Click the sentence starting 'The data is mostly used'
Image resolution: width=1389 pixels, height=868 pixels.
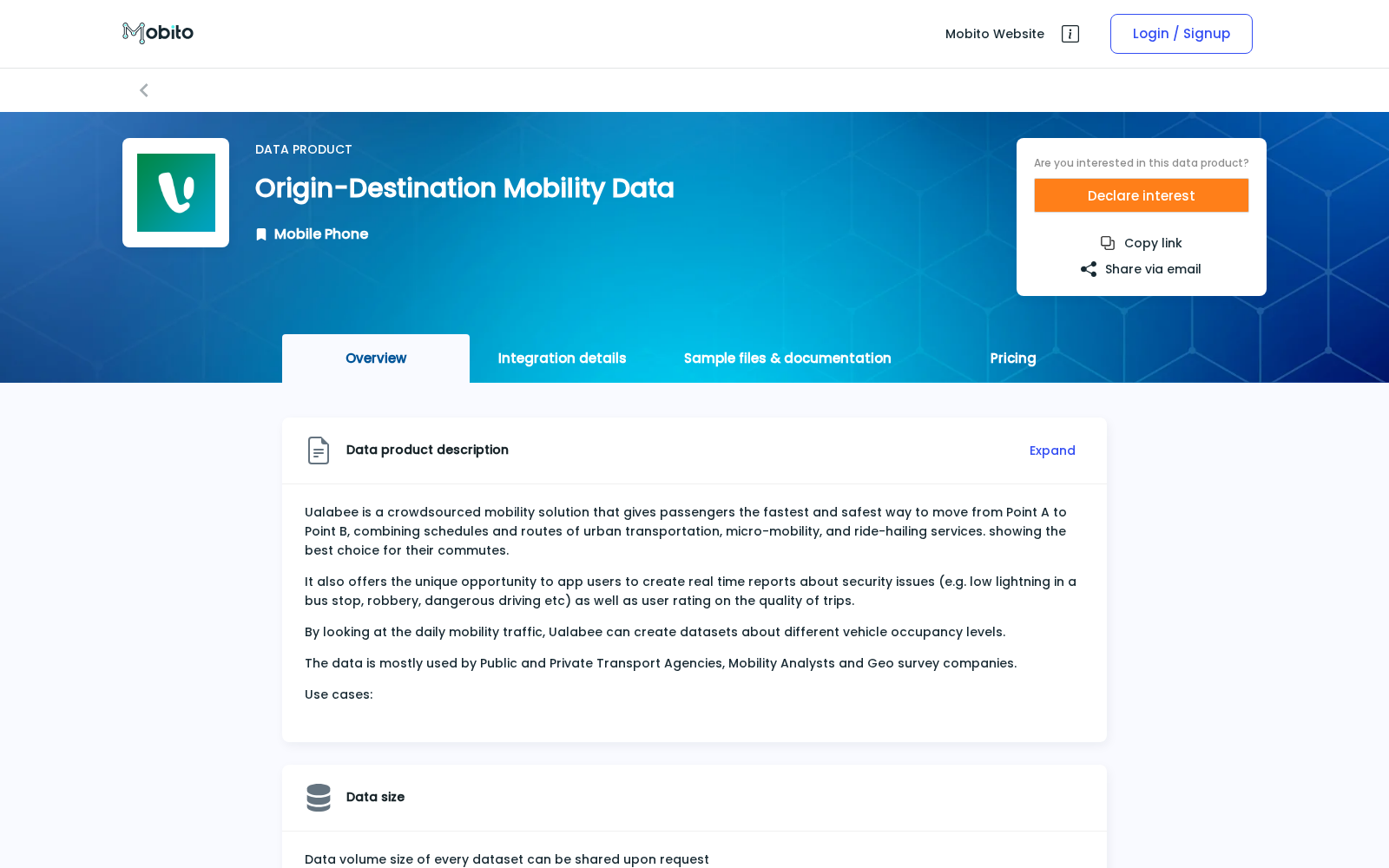(x=661, y=663)
